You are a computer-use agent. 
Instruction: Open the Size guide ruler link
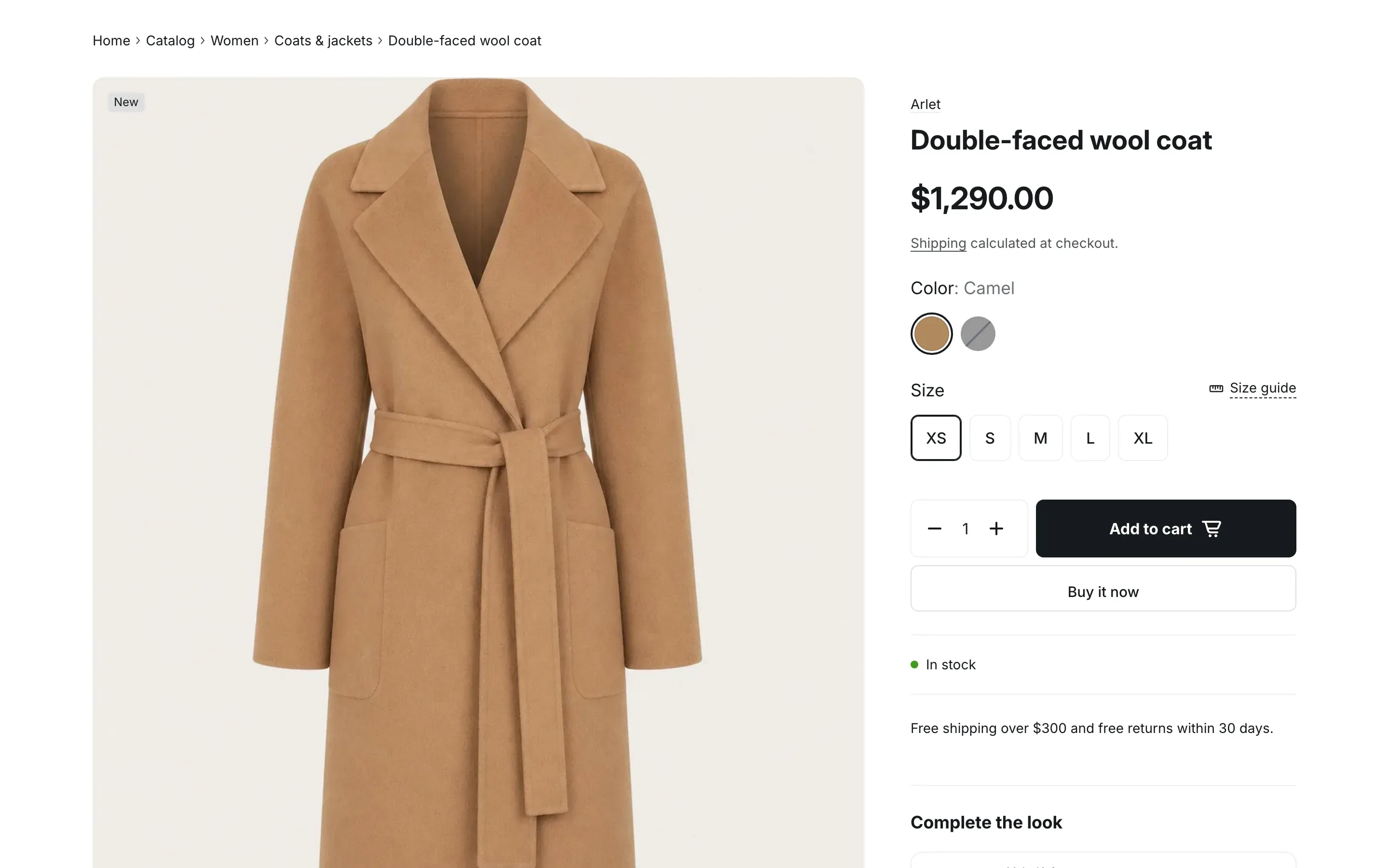pos(1253,389)
